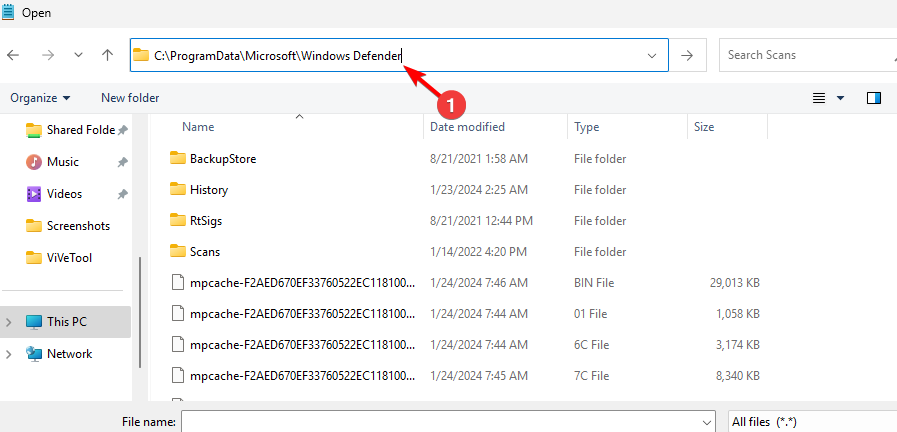This screenshot has width=897, height=432.
Task: Expand the address bar history dropdown
Action: click(652, 56)
